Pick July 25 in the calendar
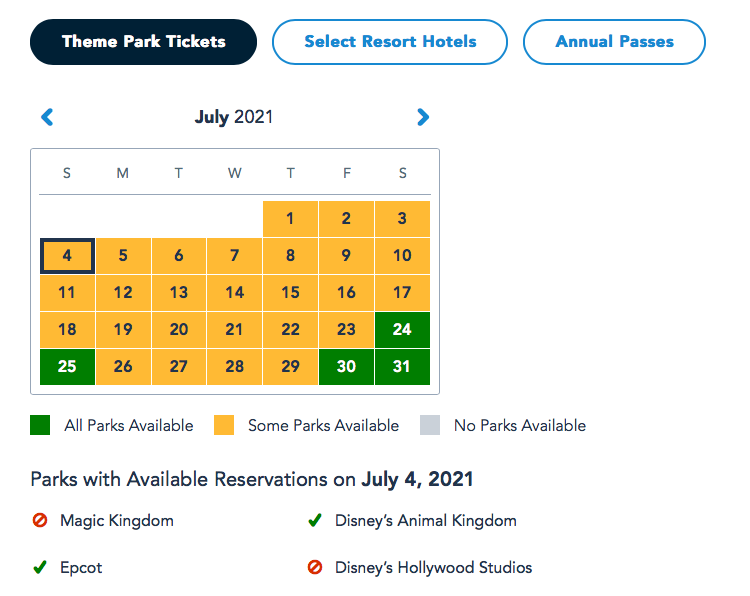Viewport: 750px width, 596px height. [67, 367]
